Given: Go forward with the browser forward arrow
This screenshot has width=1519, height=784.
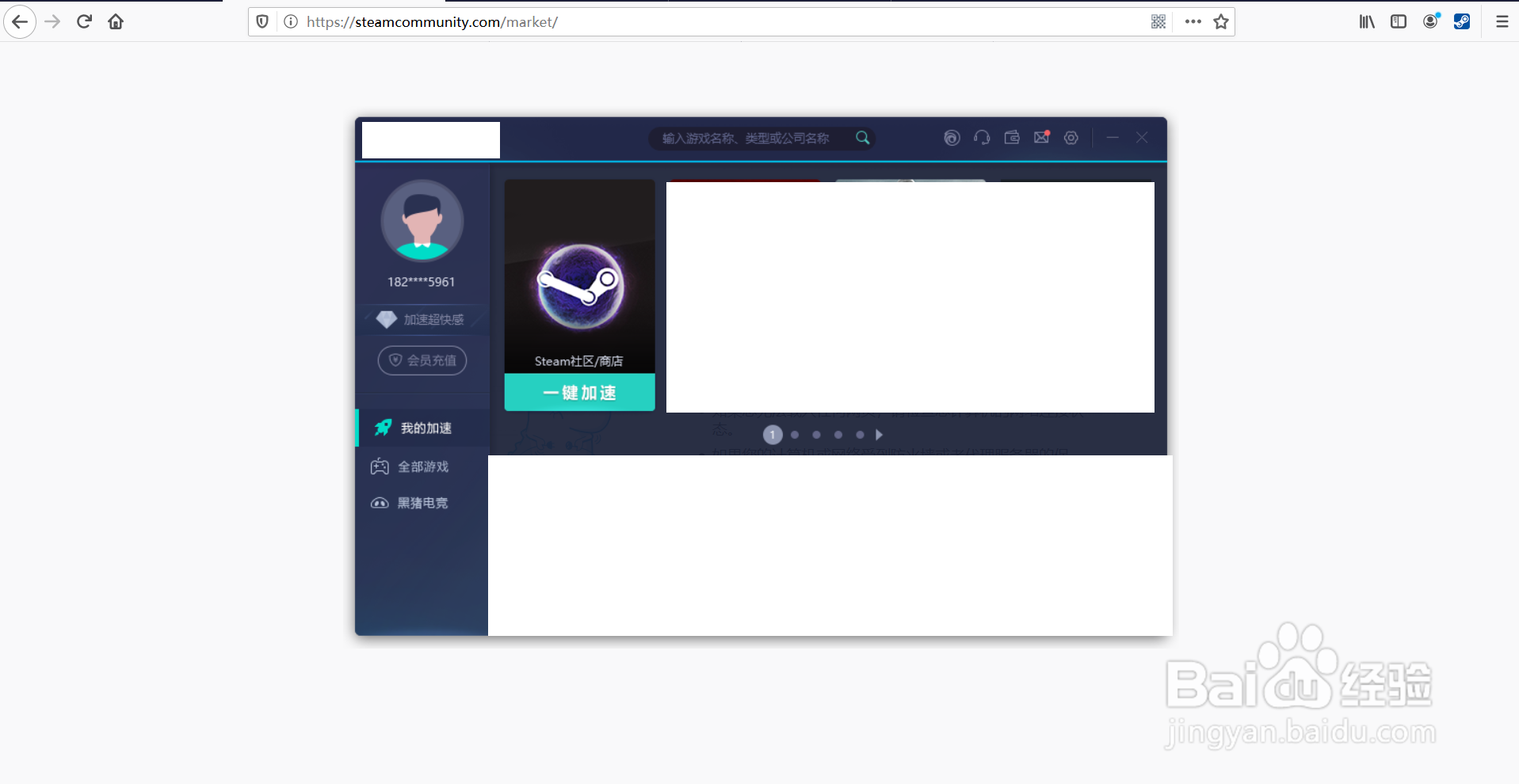Looking at the screenshot, I should [x=52, y=21].
